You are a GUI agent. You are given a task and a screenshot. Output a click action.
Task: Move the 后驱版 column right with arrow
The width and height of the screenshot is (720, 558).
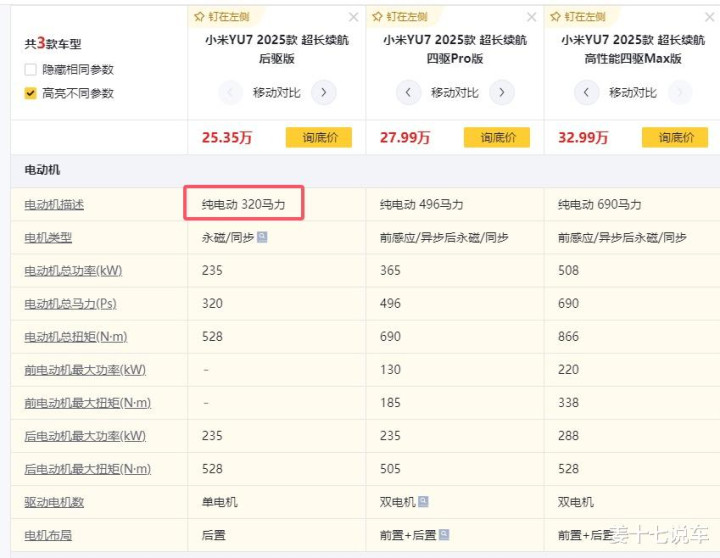324,92
